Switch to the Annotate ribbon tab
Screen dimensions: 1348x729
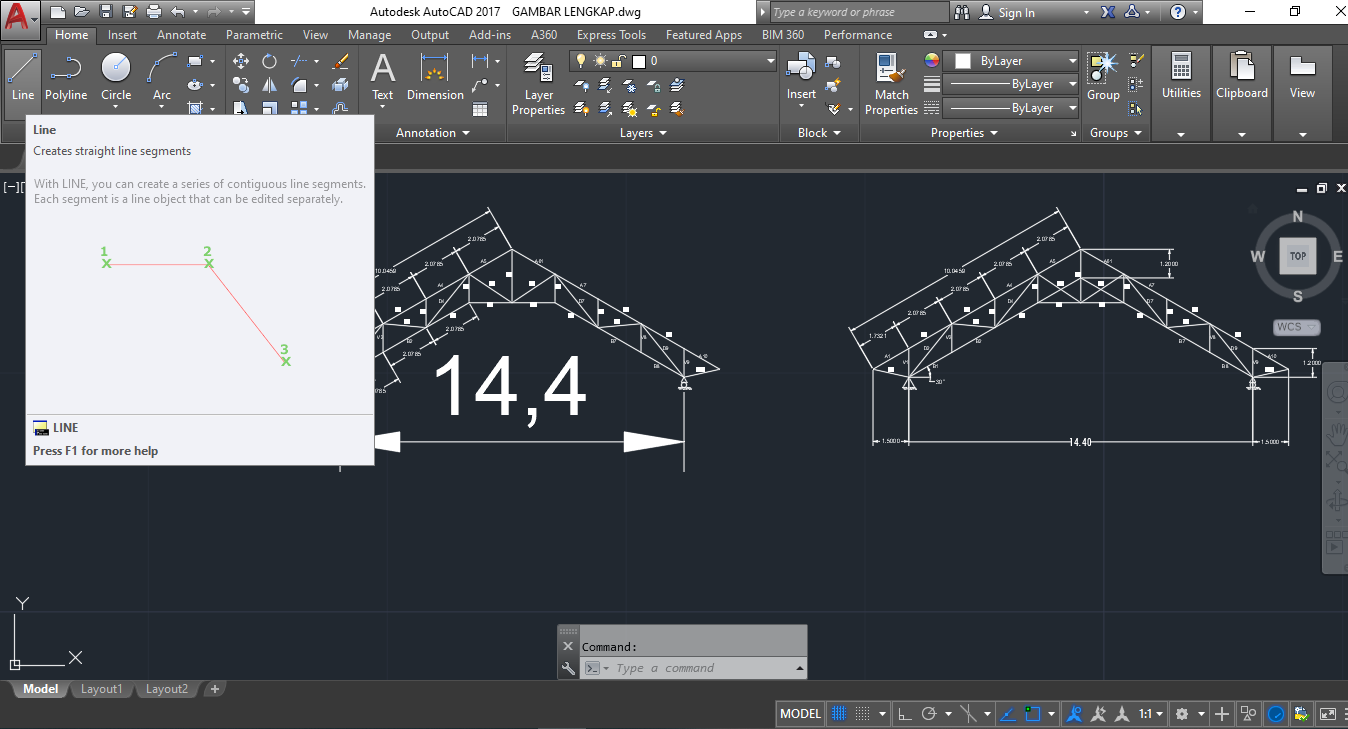click(x=181, y=34)
